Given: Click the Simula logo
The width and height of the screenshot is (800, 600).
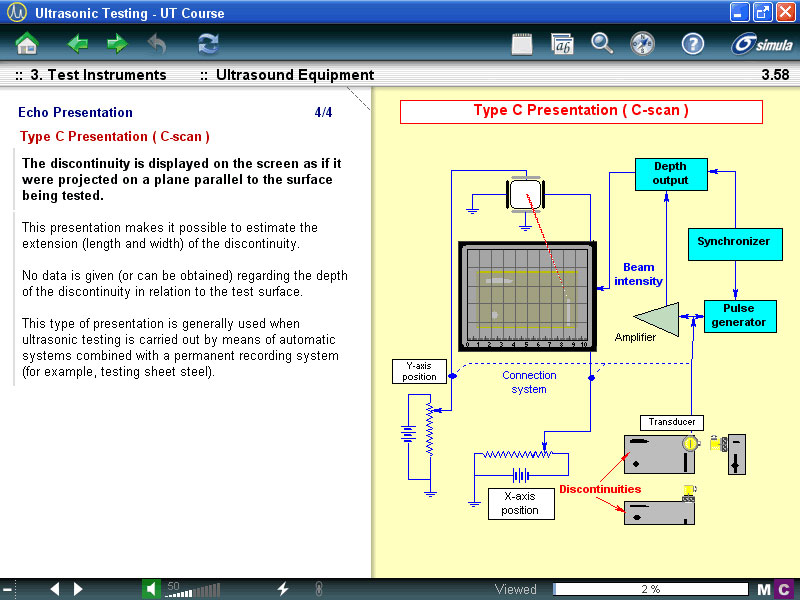Looking at the screenshot, I should point(762,44).
